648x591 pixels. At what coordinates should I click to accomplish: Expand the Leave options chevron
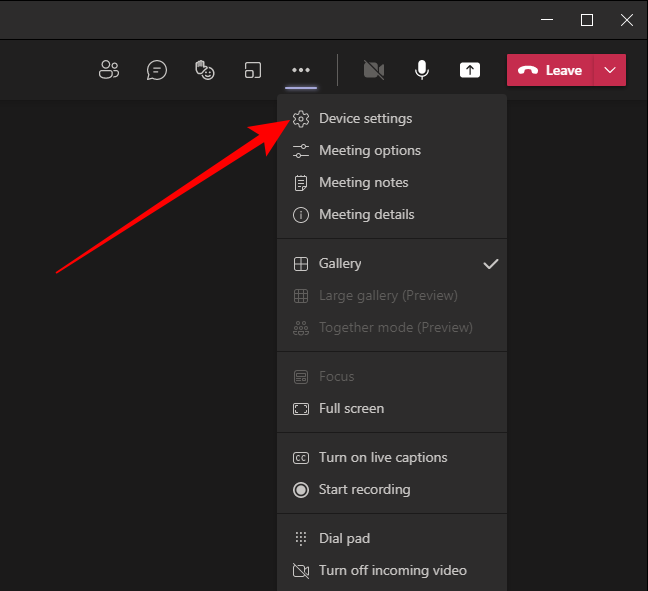610,70
